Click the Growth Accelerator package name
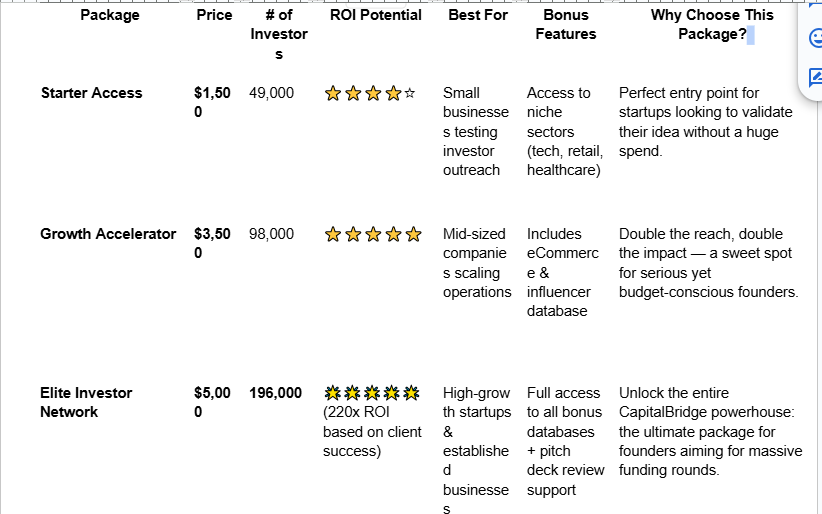The image size is (822, 514). click(x=108, y=234)
